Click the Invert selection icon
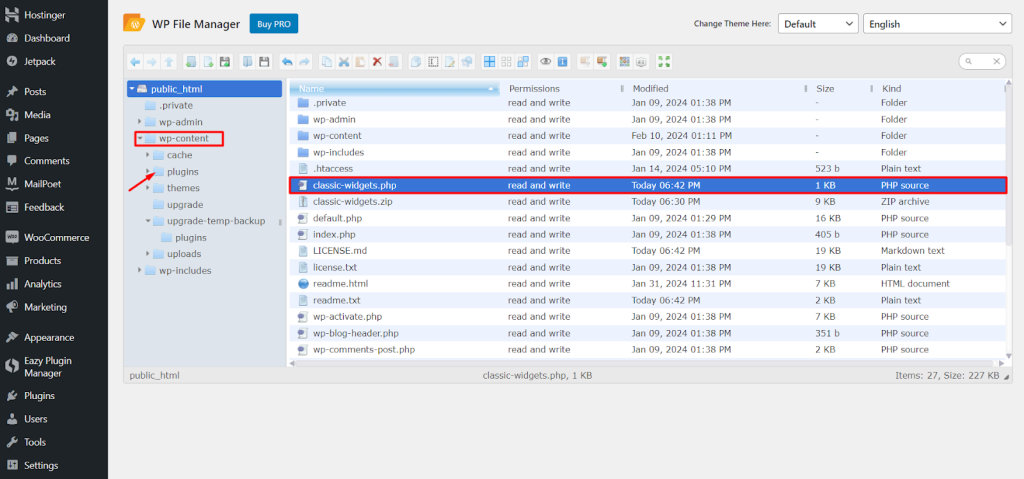Image resolution: width=1024 pixels, height=479 pixels. click(523, 62)
